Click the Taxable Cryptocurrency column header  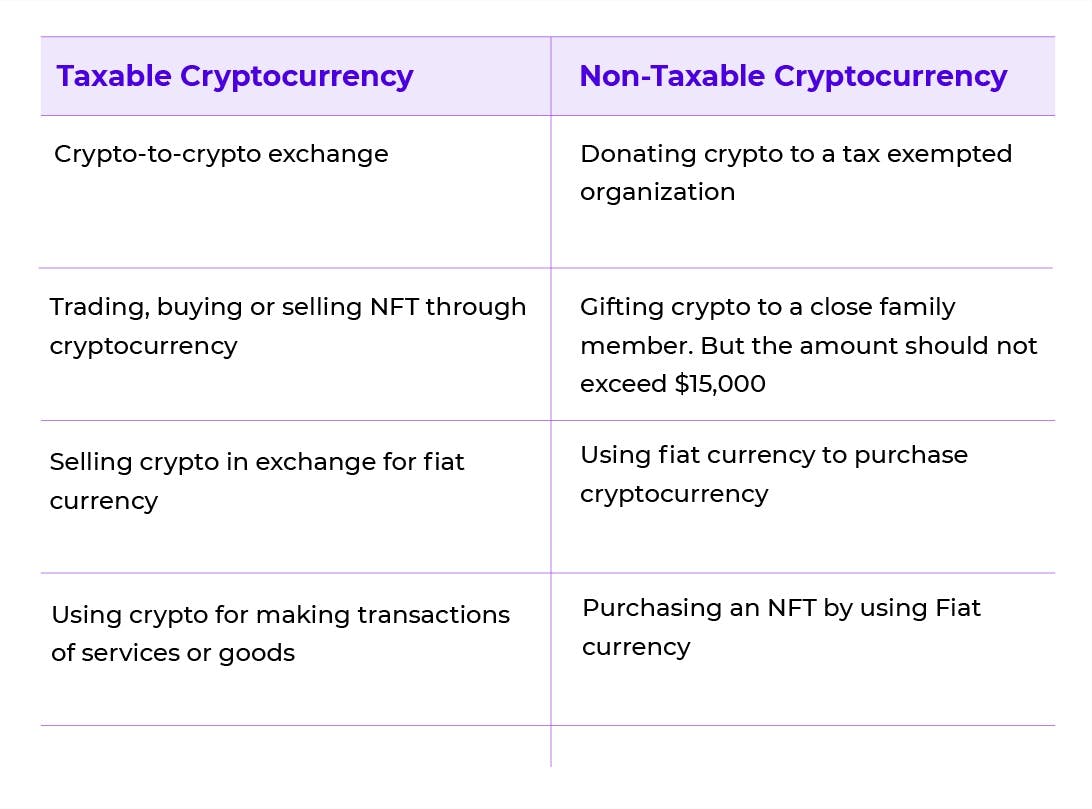tap(235, 77)
